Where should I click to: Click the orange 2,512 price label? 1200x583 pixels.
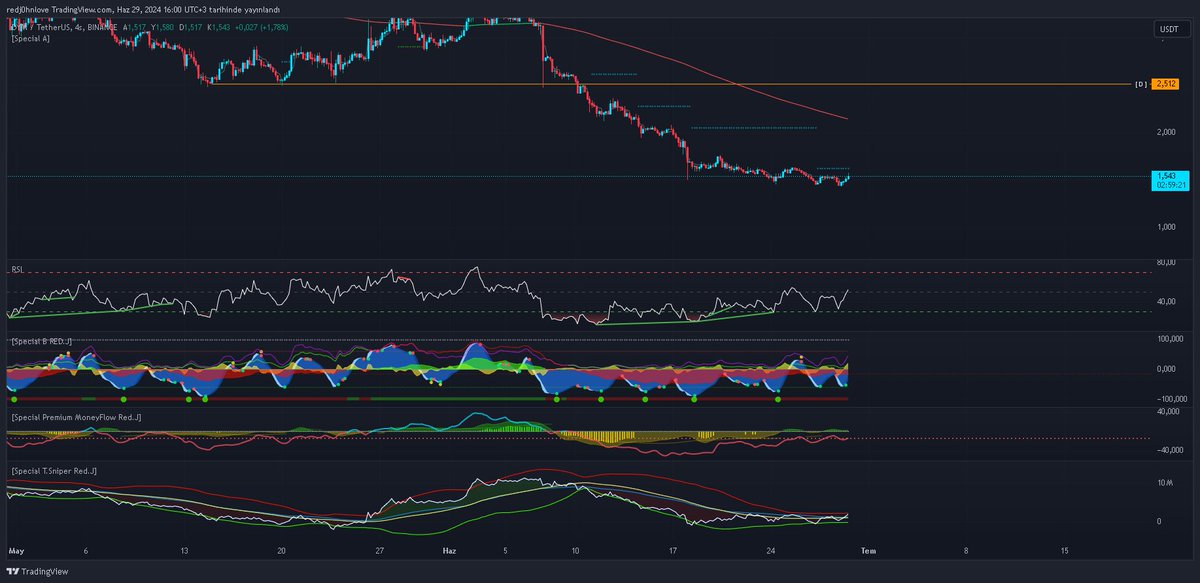[1166, 84]
